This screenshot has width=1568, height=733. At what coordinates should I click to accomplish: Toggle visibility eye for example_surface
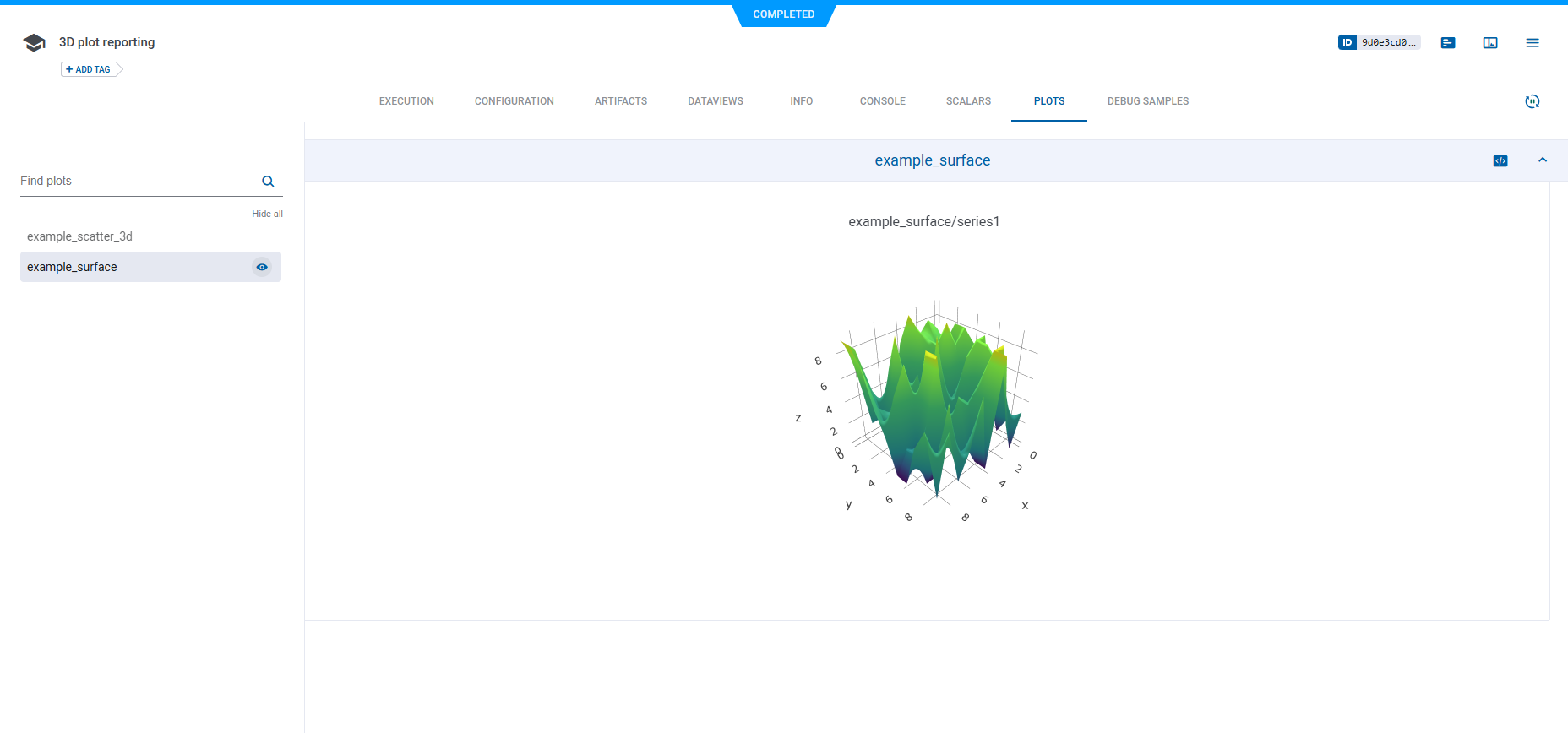coord(262,268)
